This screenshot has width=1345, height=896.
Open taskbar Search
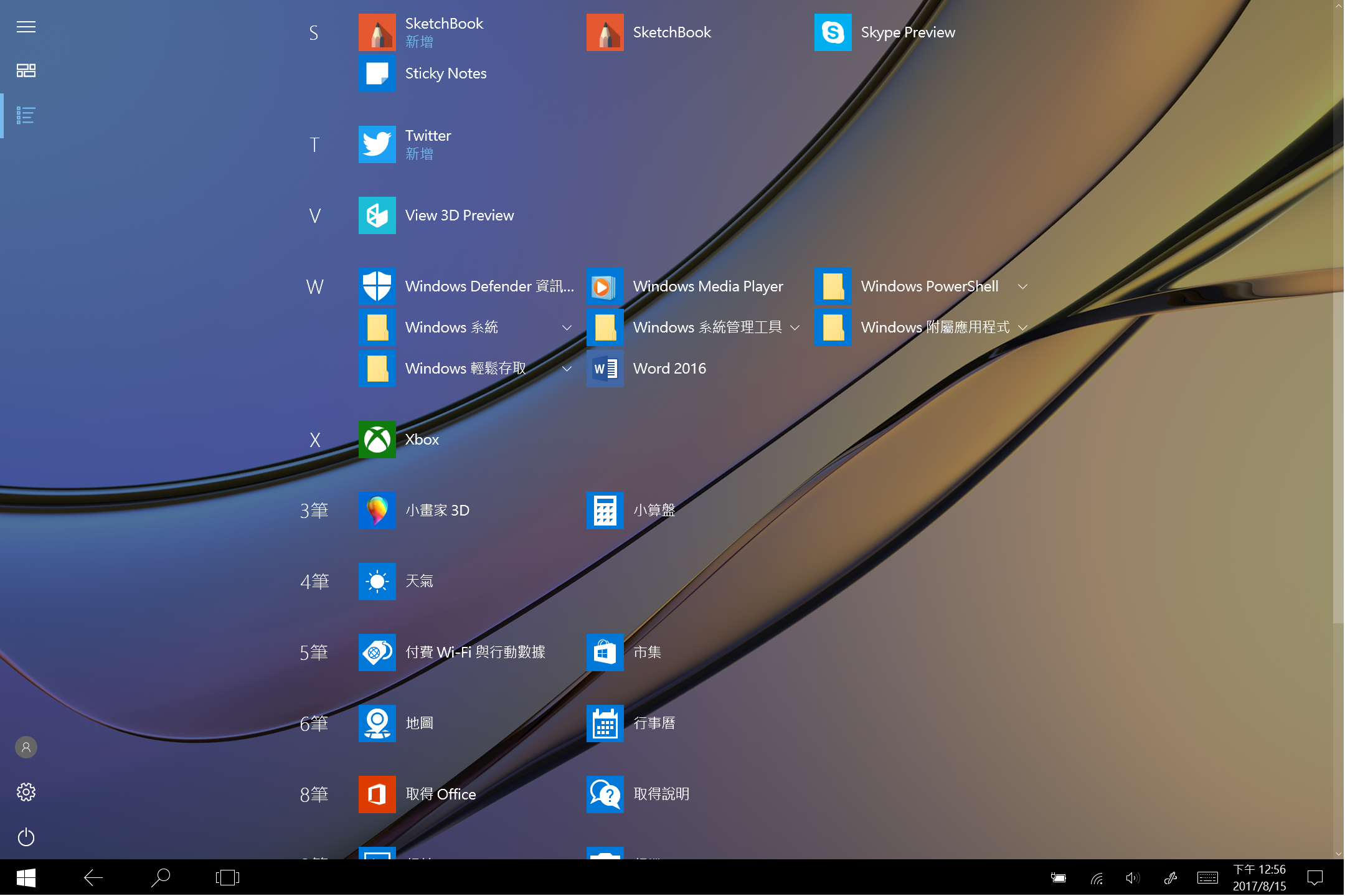pyautogui.click(x=161, y=878)
